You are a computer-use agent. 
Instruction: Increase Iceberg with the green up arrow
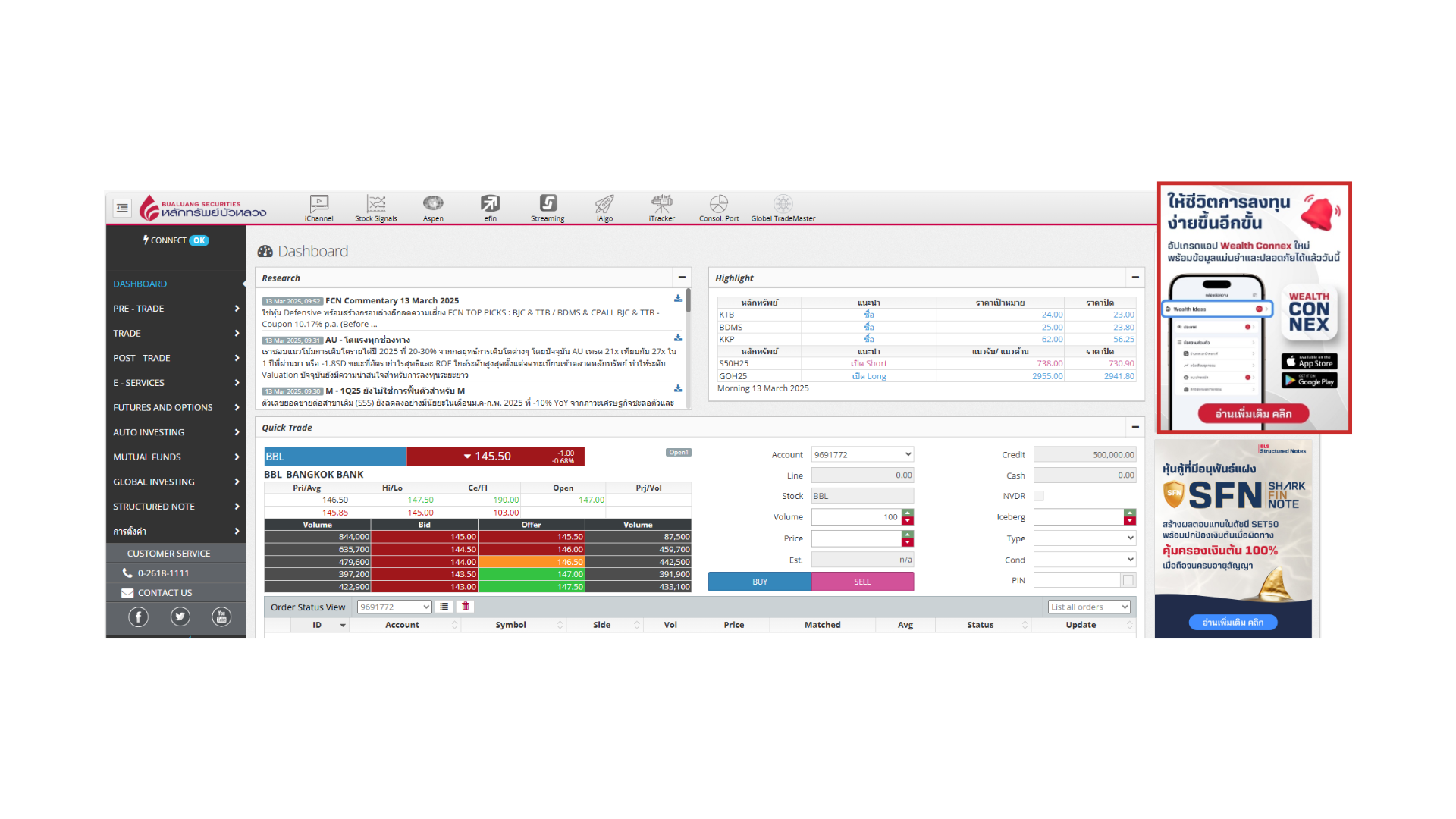pos(1130,513)
